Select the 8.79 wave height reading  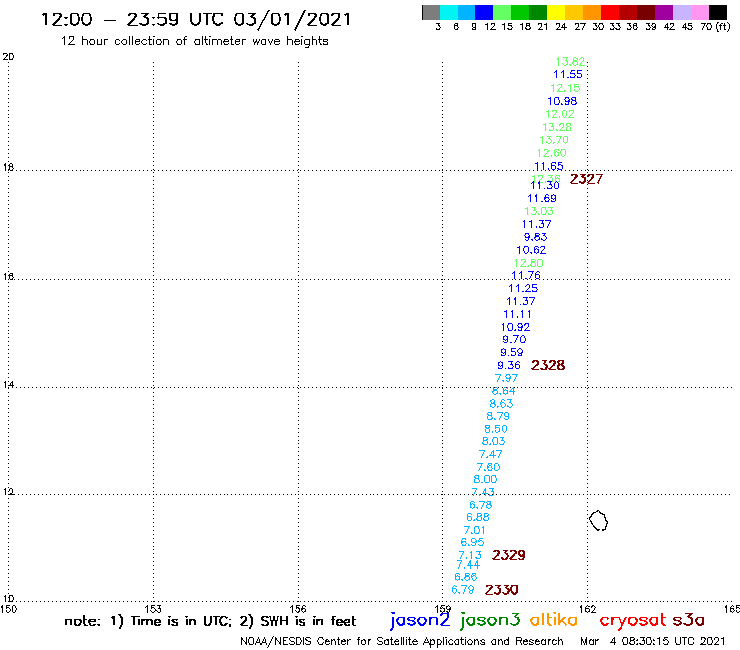(498, 416)
